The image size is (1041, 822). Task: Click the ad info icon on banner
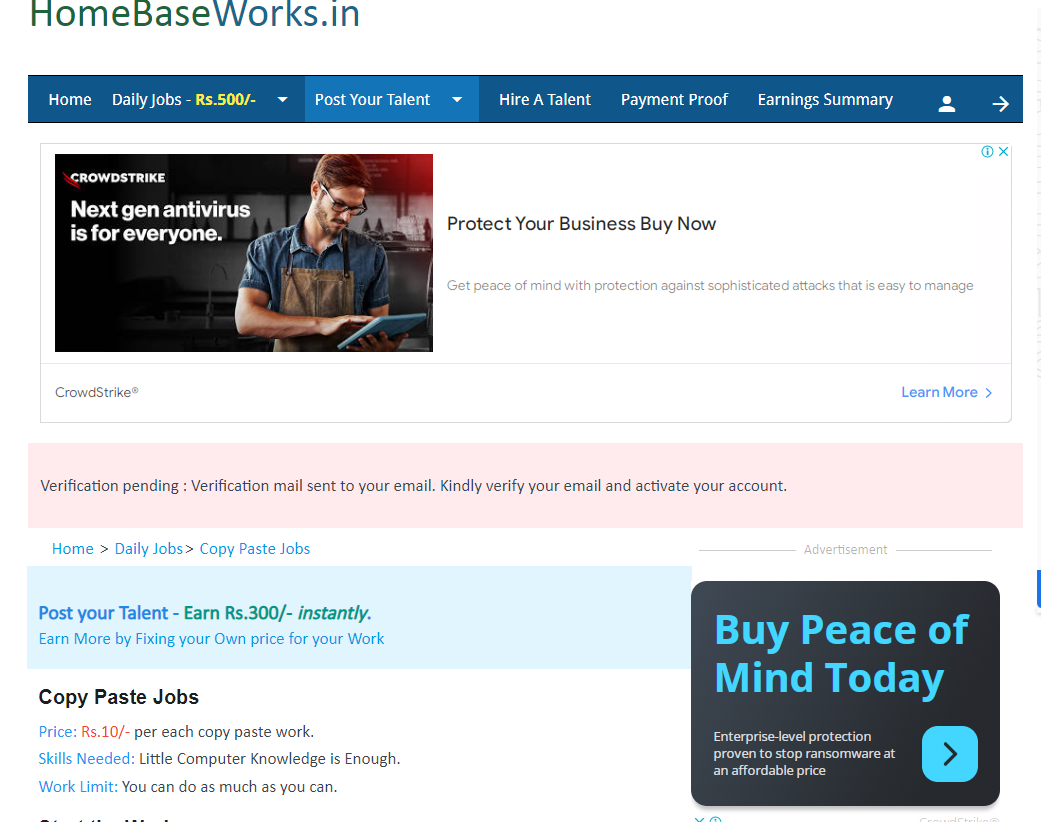click(987, 152)
